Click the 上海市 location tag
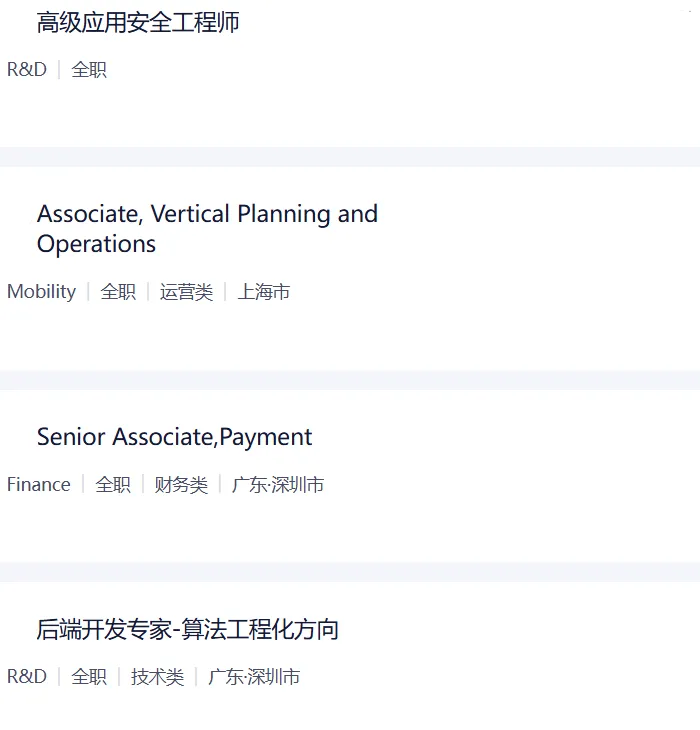This screenshot has height=730, width=700. pyautogui.click(x=264, y=292)
